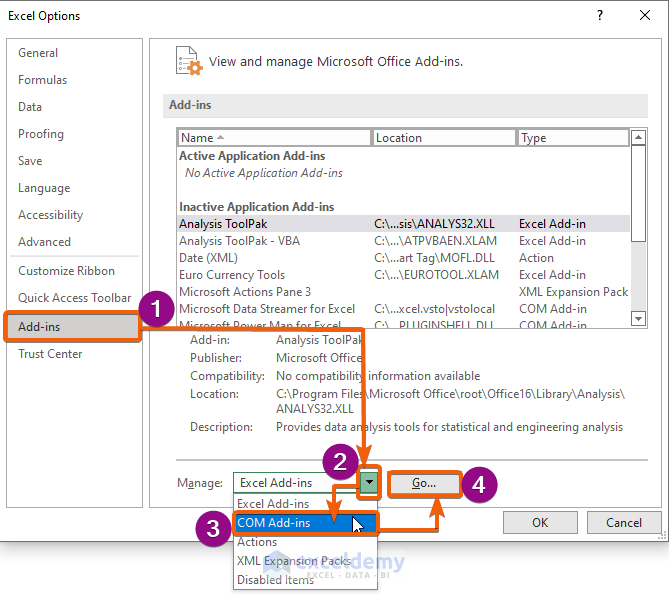Click the Help question mark icon
This screenshot has width=669, height=597.
click(600, 15)
